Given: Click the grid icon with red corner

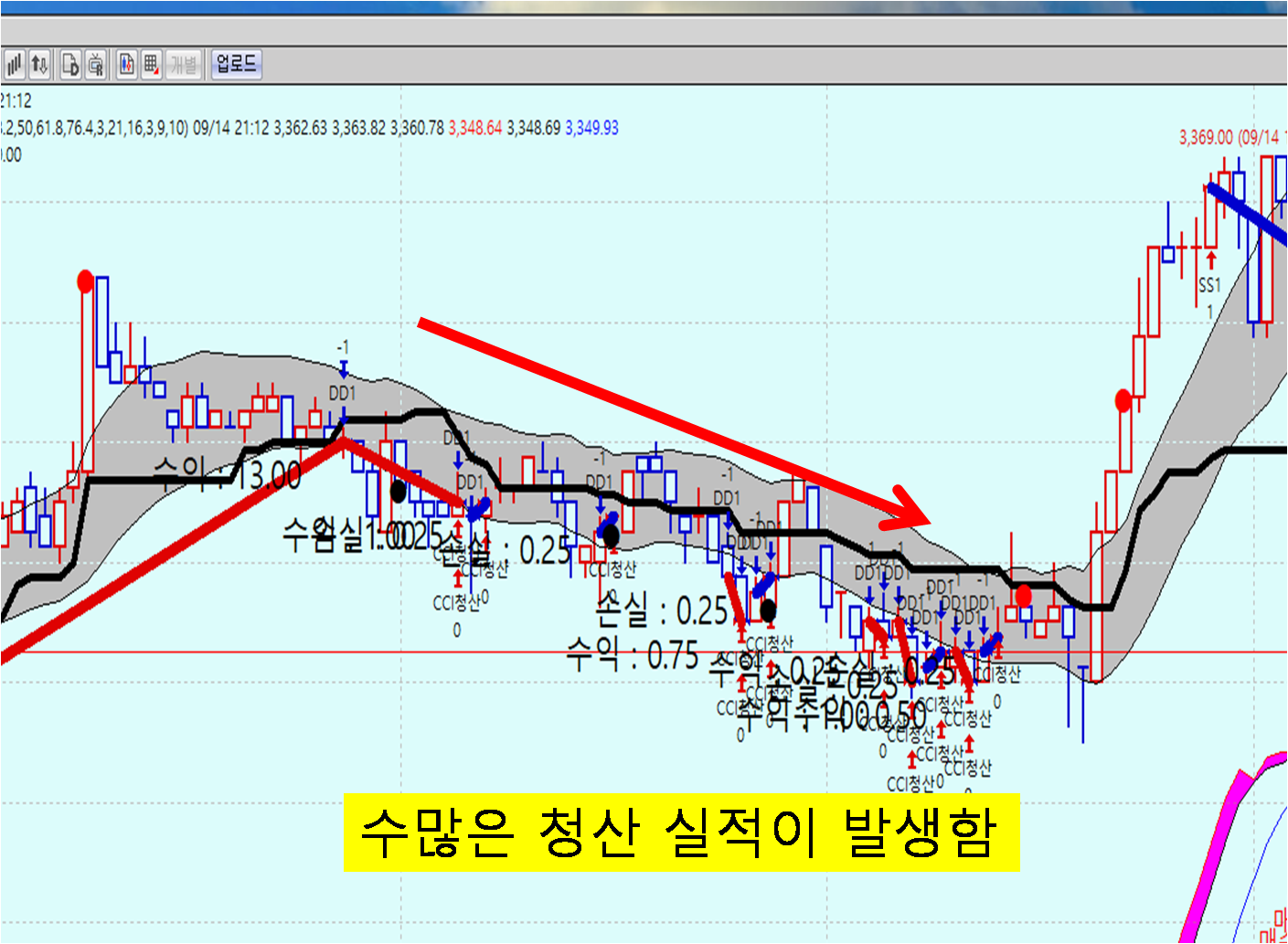Looking at the screenshot, I should 152,65.
